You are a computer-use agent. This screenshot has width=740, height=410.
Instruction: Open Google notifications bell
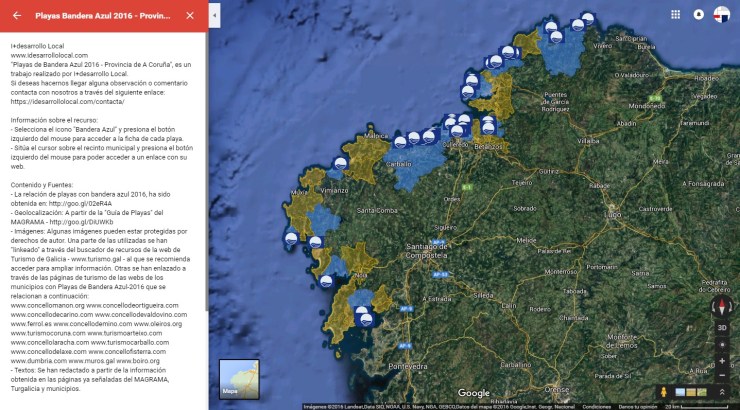698,15
